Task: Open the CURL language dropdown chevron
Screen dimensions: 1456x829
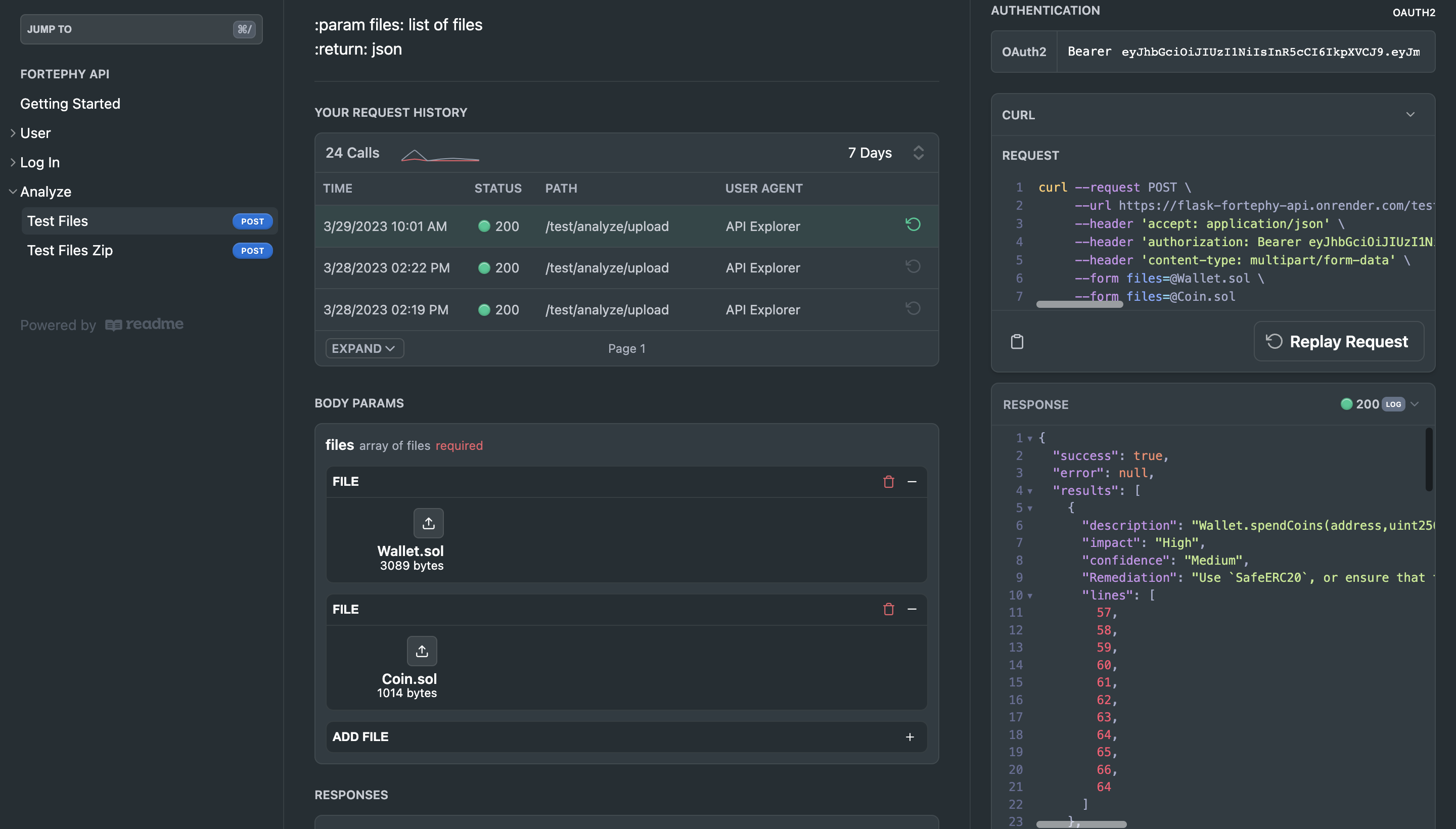Action: tap(1410, 114)
